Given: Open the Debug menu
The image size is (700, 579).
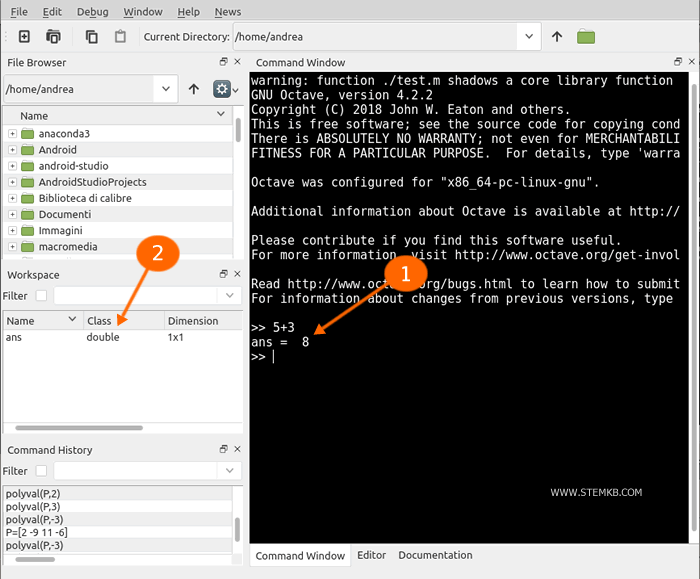Looking at the screenshot, I should click(92, 12).
